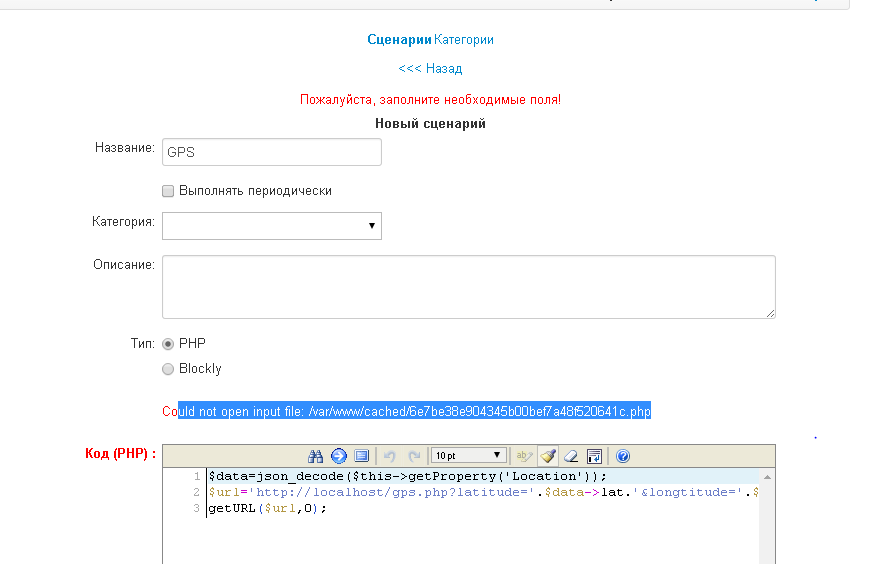Screen dimensions: 873x564
Task: Click the <<< Назад link
Action: pos(430,69)
